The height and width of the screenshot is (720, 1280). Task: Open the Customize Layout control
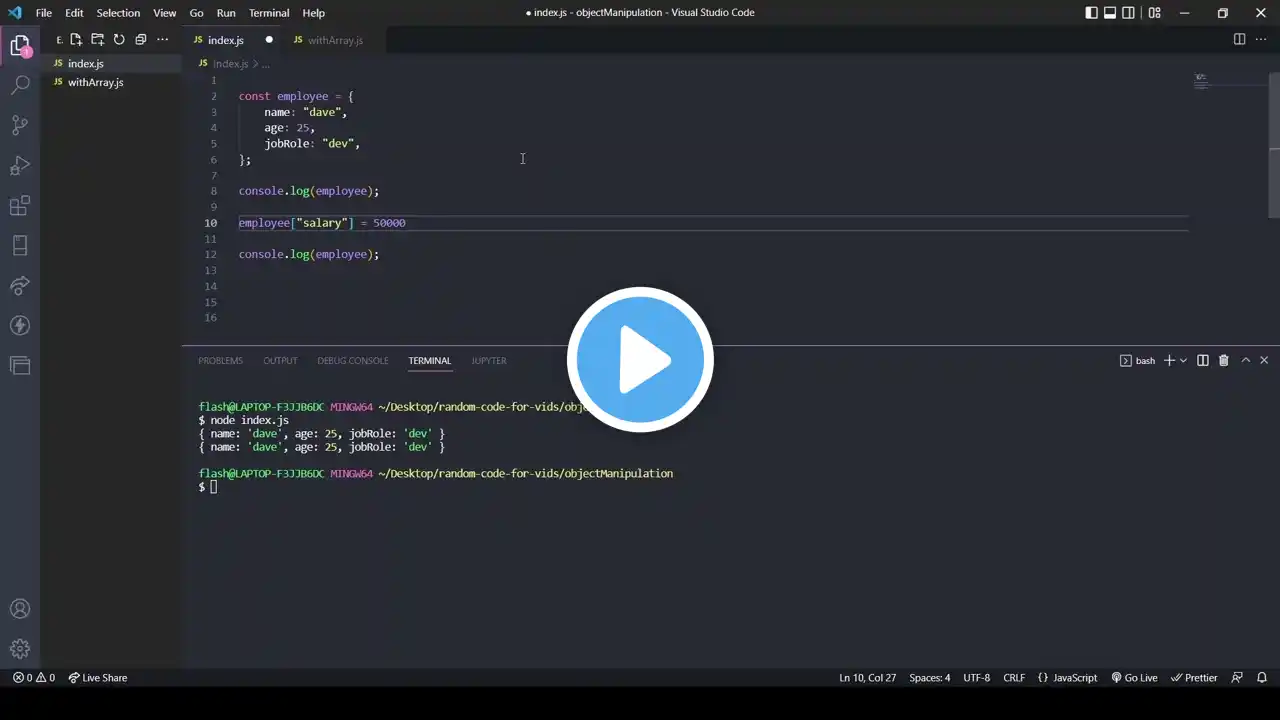(x=1155, y=13)
